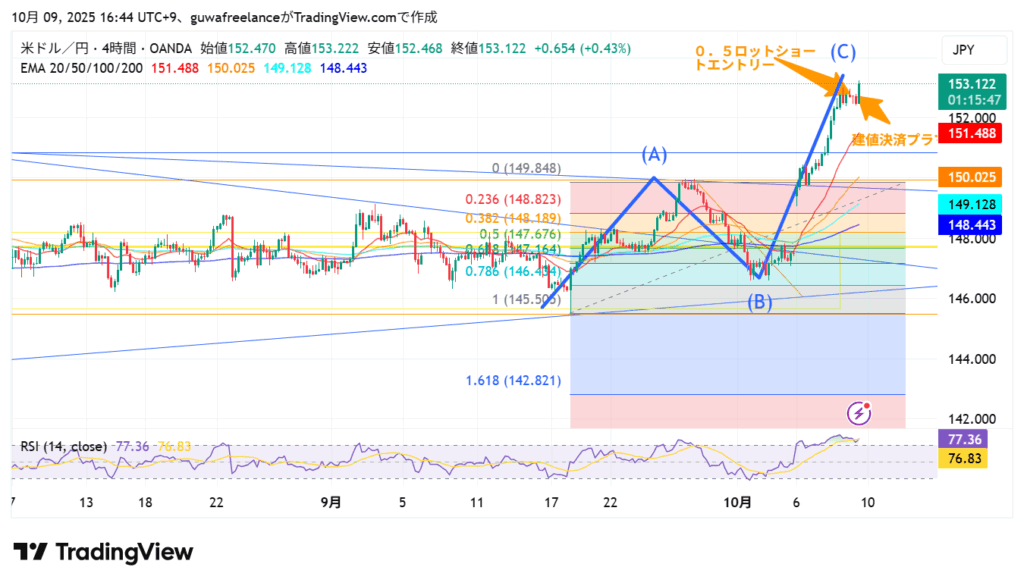Select the (C) wave label
The height and width of the screenshot is (586, 1024).
coord(843,50)
